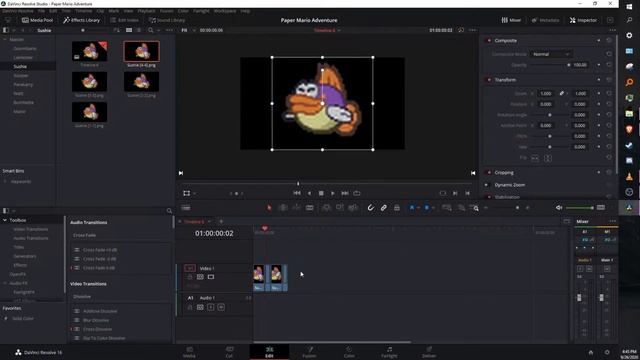Open the flag color dropdown in timeline toolbar
Screen dimensions: 640x360
(418, 208)
